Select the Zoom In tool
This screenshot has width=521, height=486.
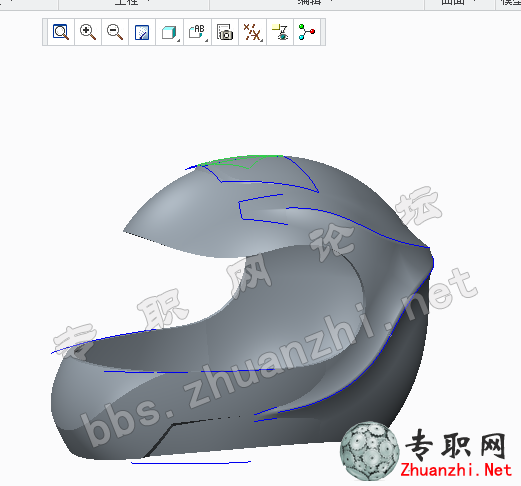tap(88, 32)
